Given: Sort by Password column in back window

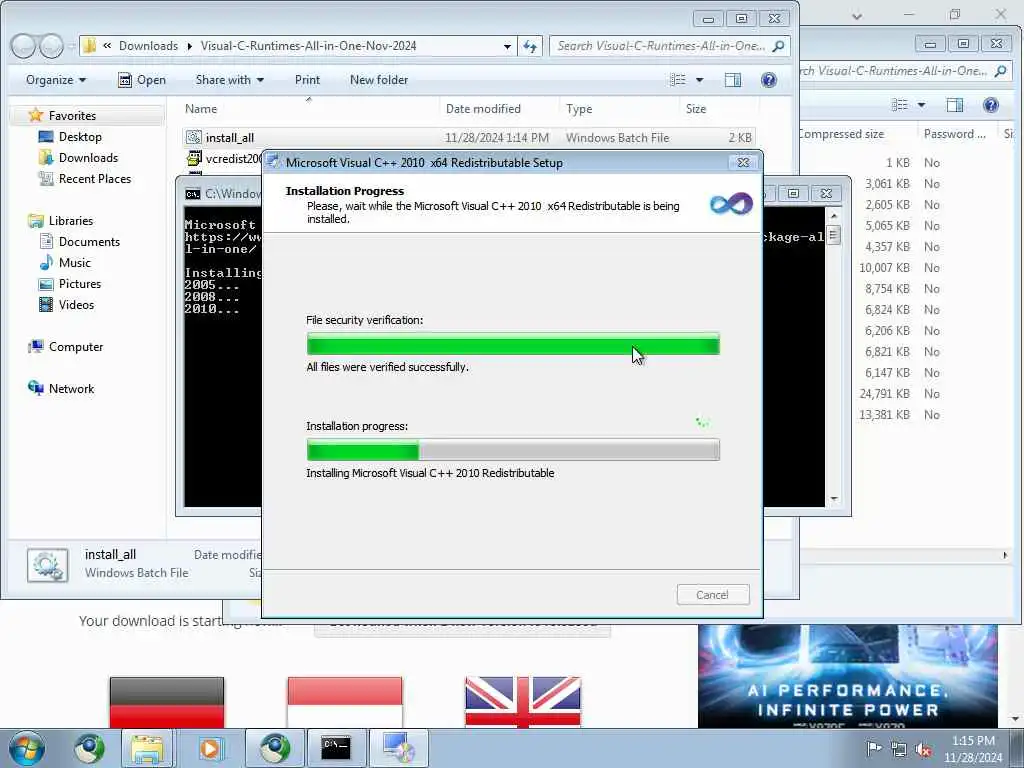Looking at the screenshot, I should 955,134.
